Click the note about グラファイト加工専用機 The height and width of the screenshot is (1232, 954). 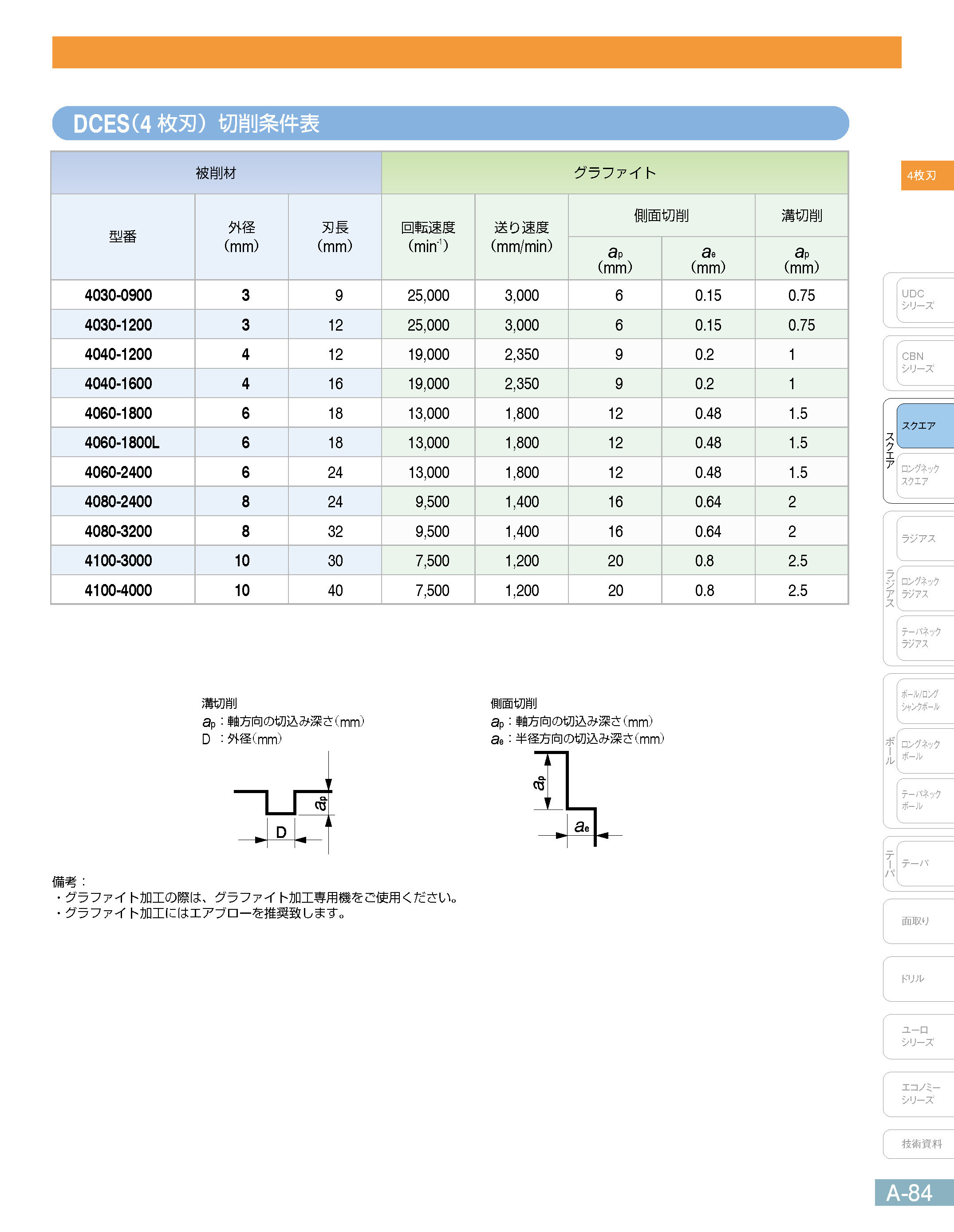pyautogui.click(x=257, y=897)
